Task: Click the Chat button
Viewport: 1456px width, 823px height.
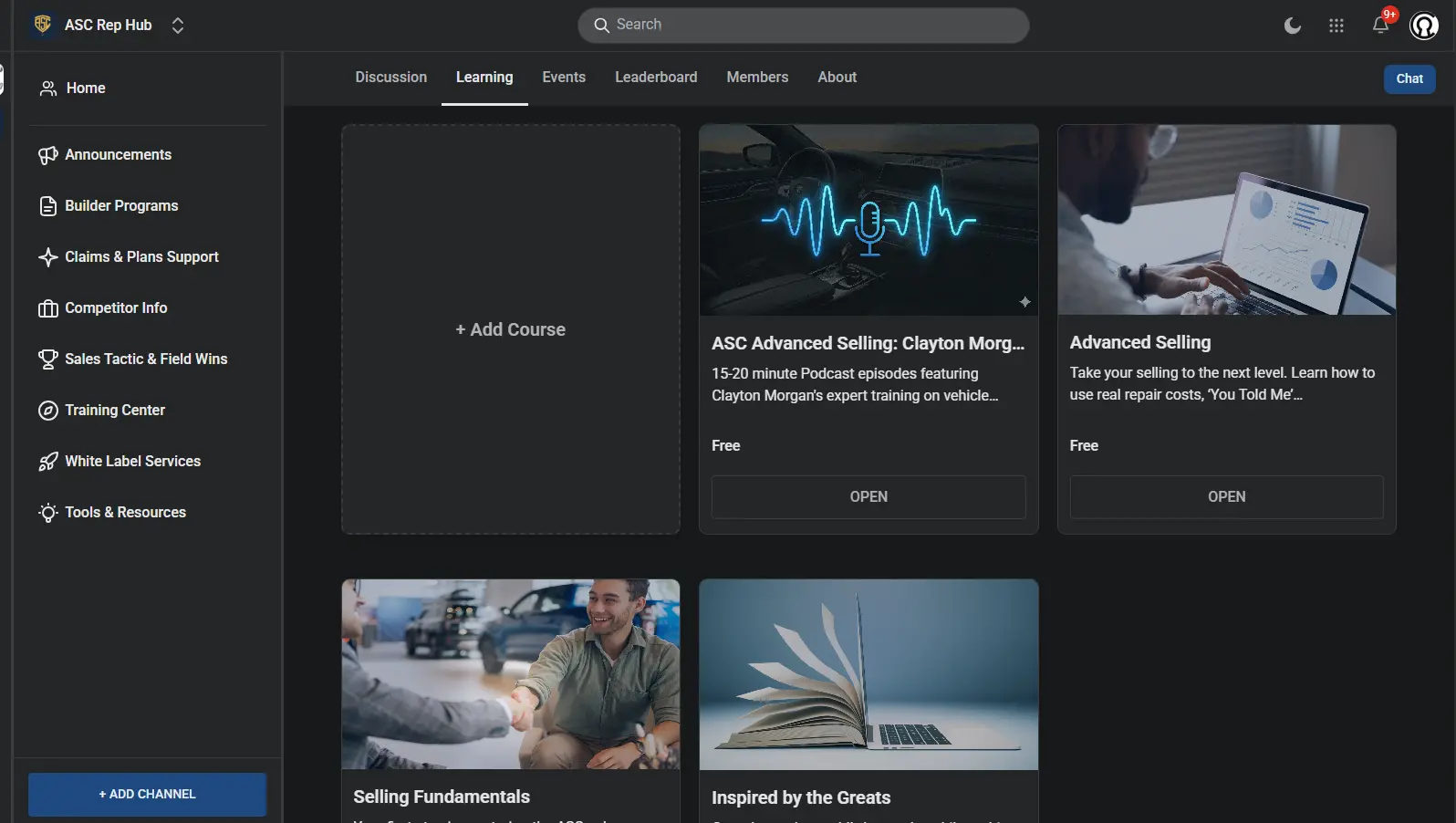Action: 1409,78
